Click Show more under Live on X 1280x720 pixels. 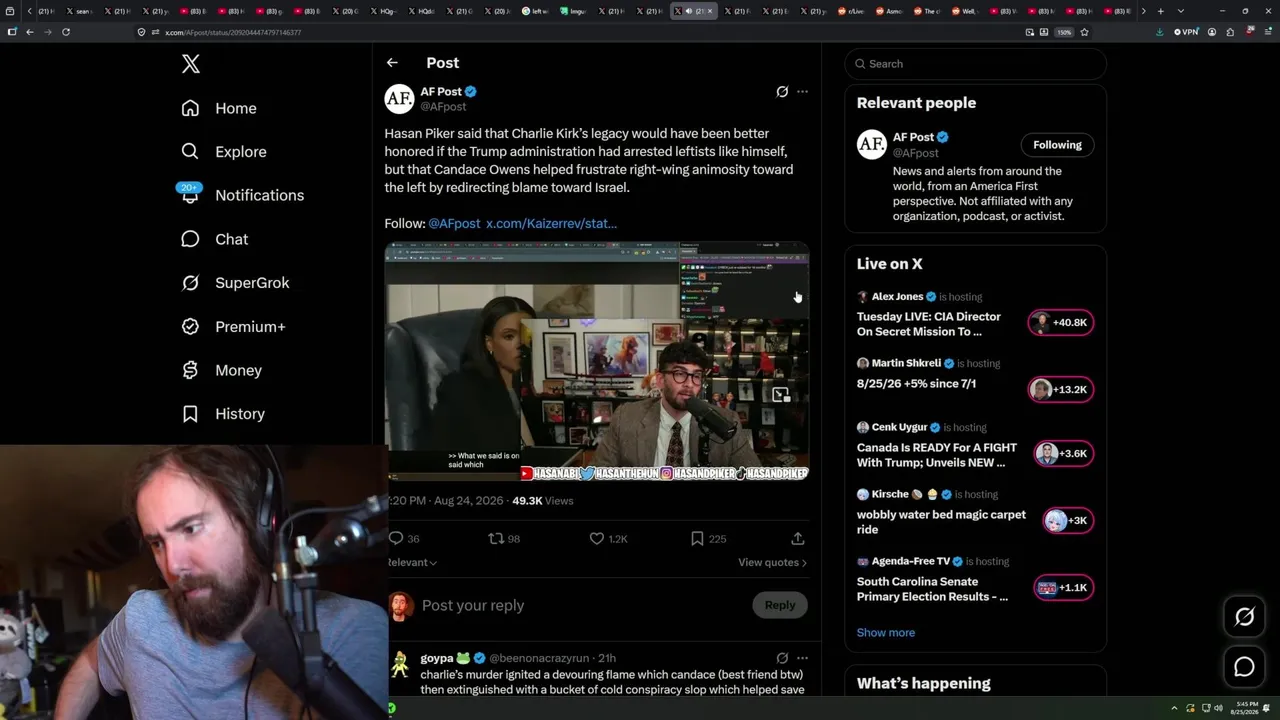pos(886,632)
